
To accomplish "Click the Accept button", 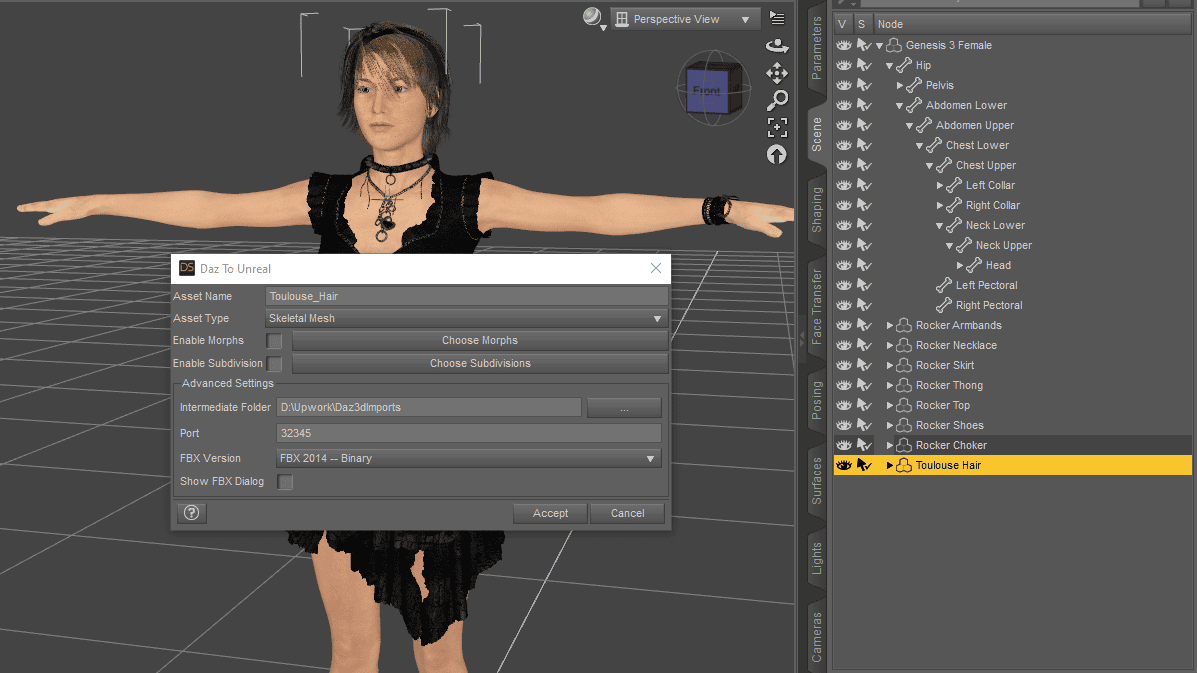I will [550, 513].
